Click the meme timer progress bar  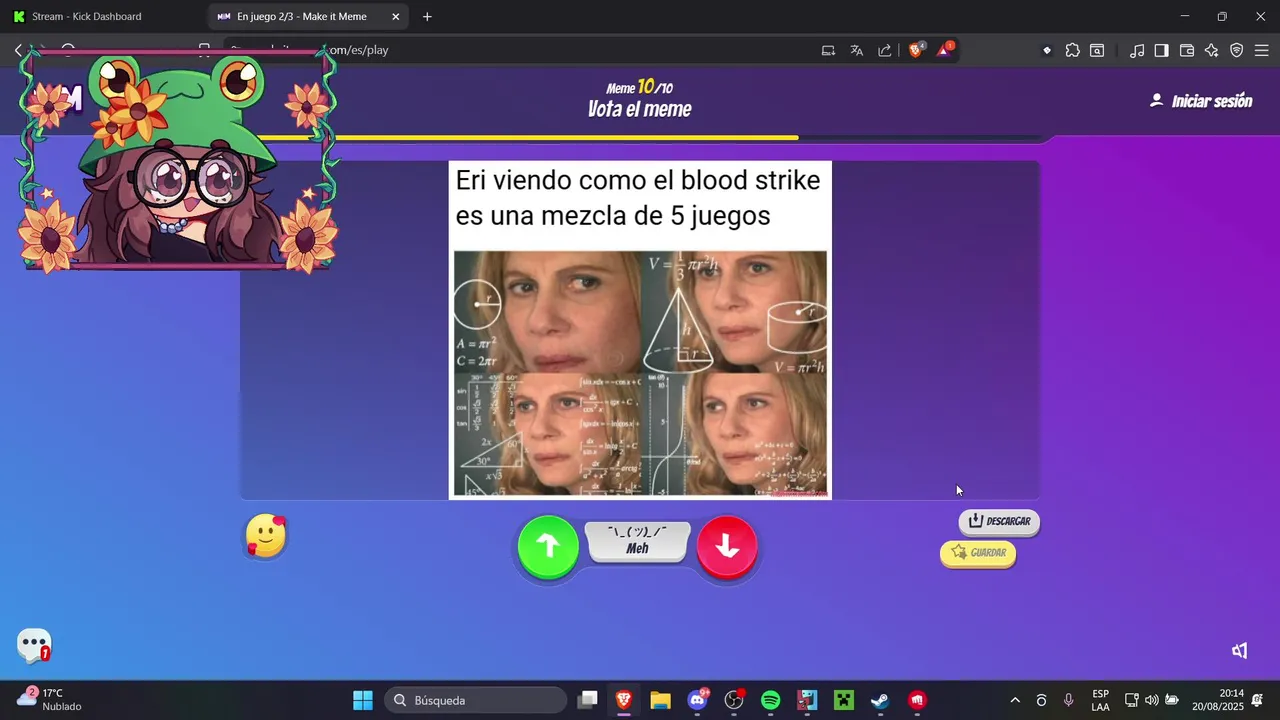point(640,138)
